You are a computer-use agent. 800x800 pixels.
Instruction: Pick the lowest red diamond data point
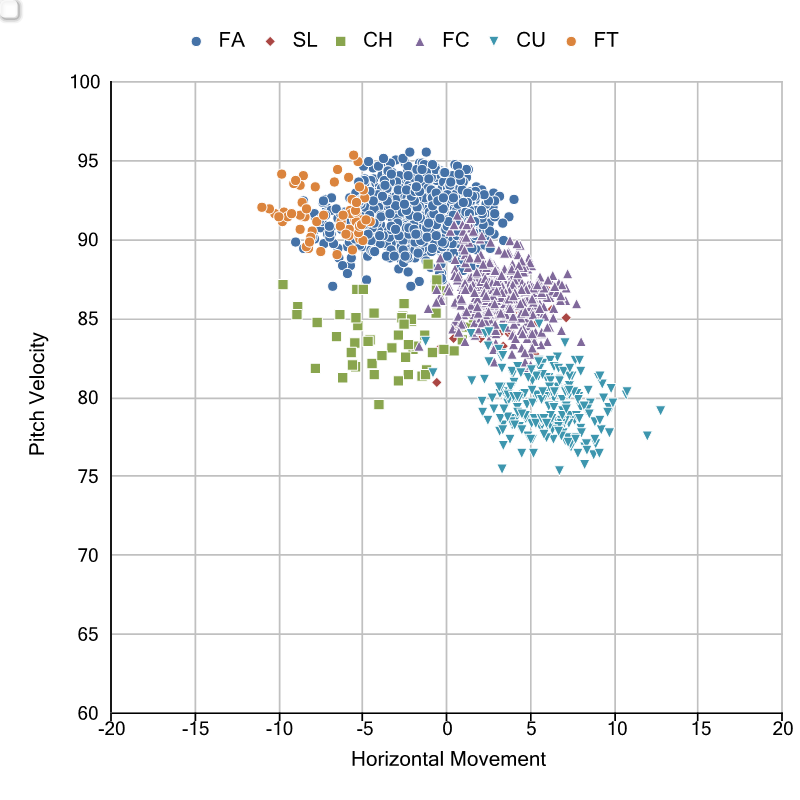(436, 382)
